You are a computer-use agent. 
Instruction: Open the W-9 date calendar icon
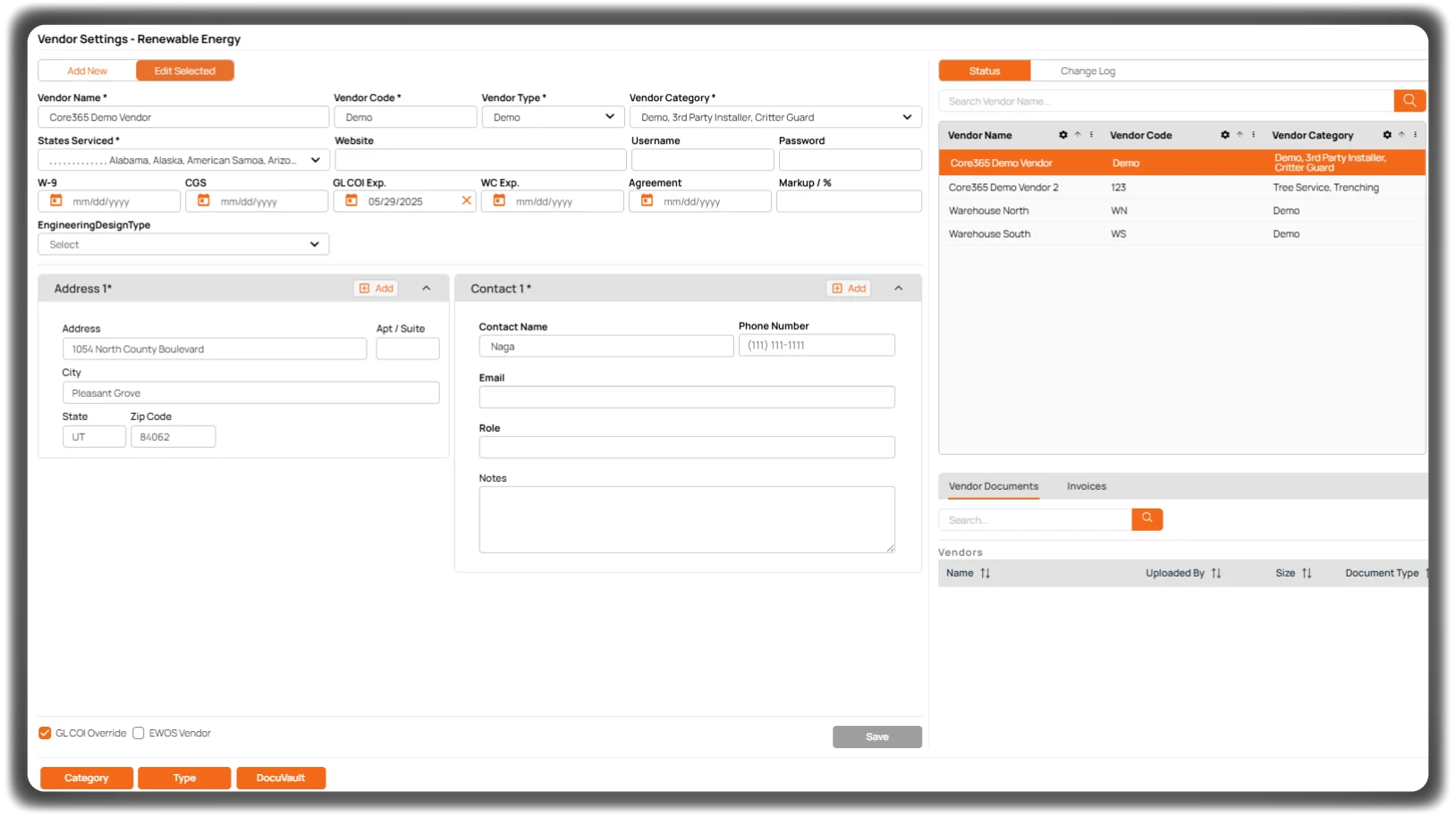pyautogui.click(x=55, y=200)
